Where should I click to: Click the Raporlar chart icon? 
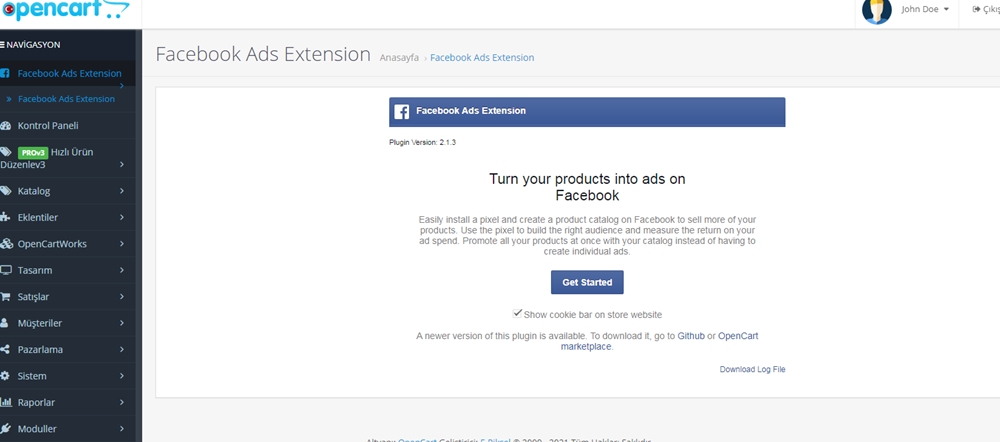[x=6, y=402]
